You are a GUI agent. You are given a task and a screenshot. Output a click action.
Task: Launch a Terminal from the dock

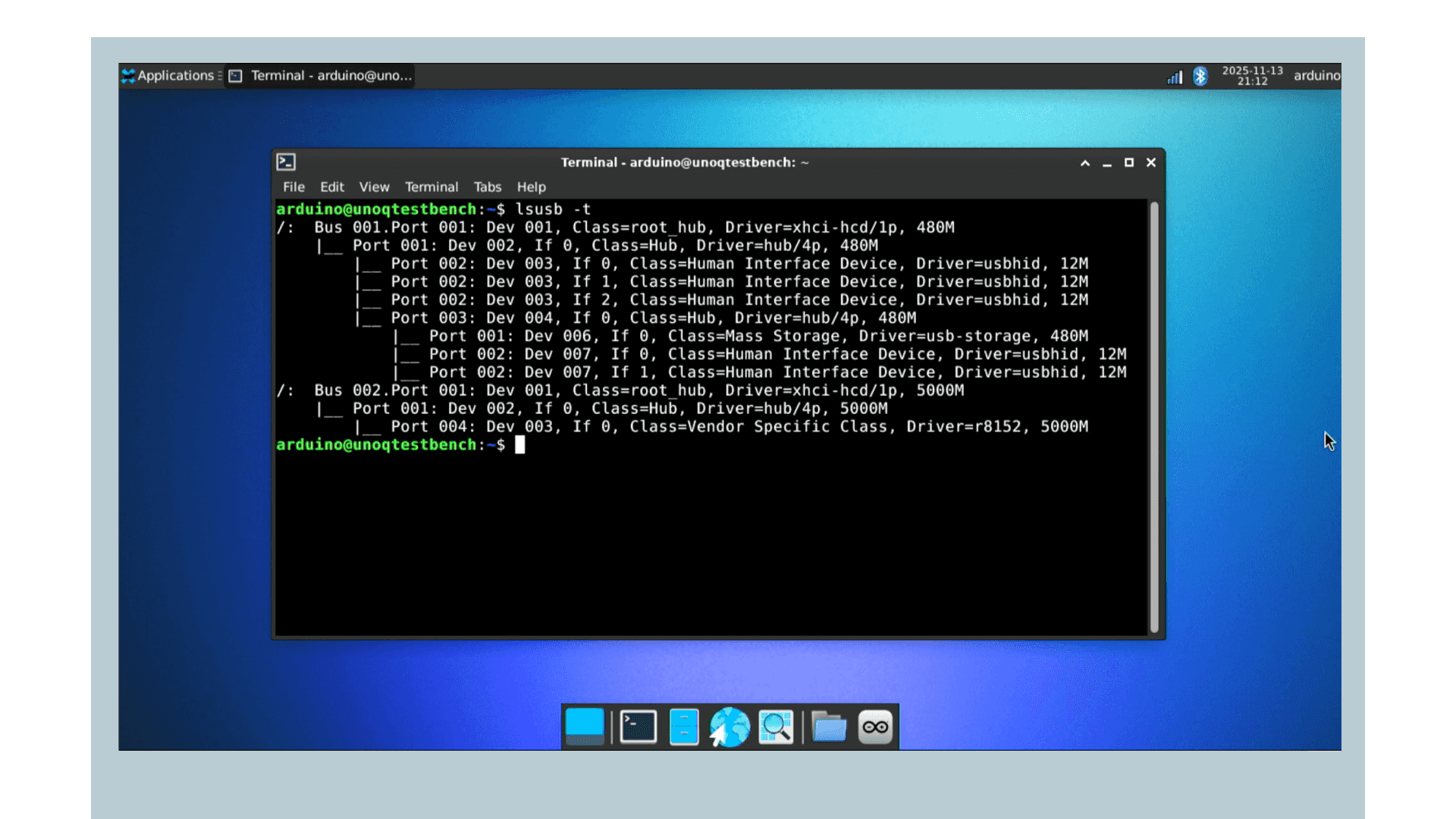tap(638, 726)
